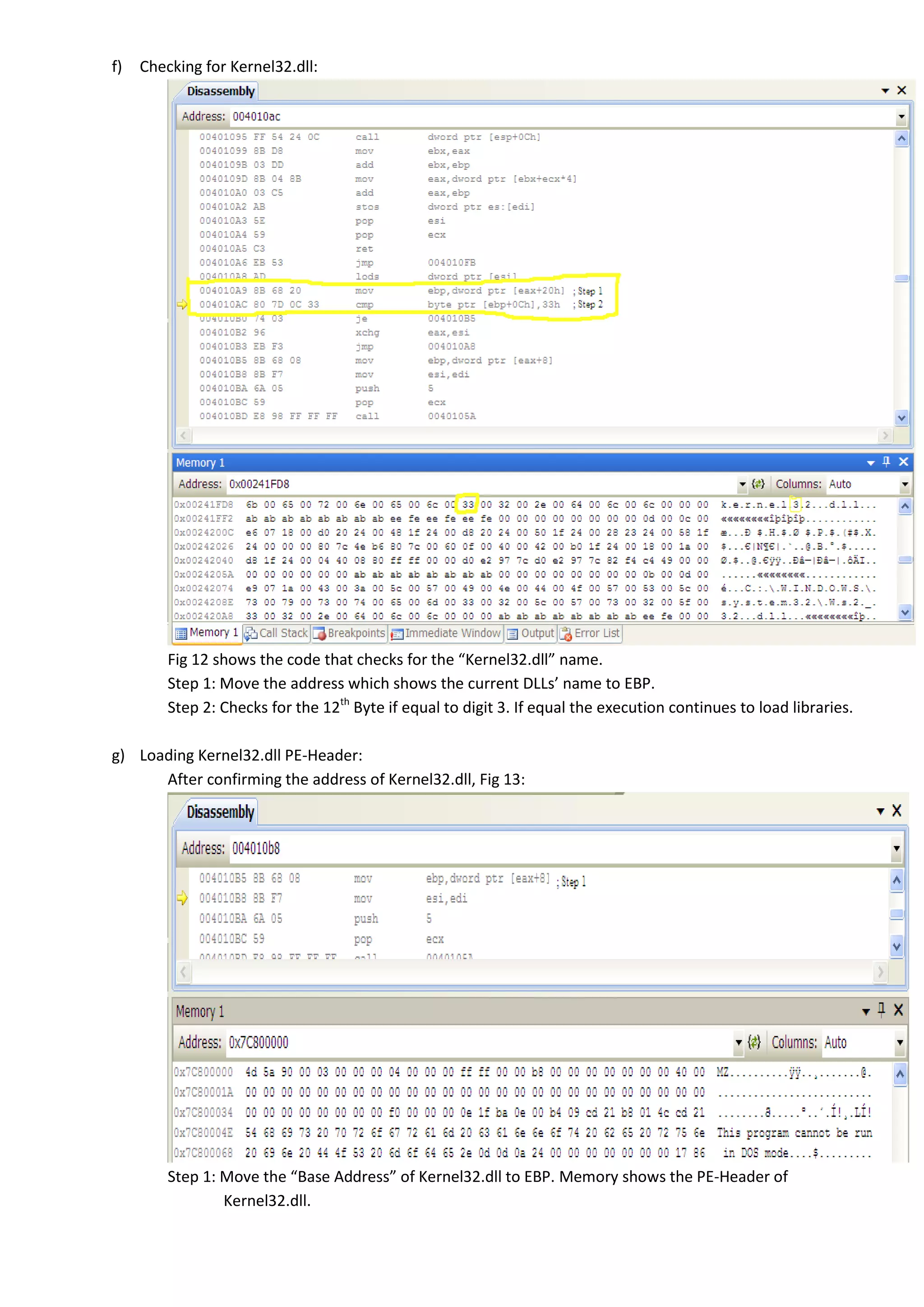Screen dimensions: 924x1307
Task: Close the lower Disassembly window
Action: pyautogui.click(x=896, y=811)
